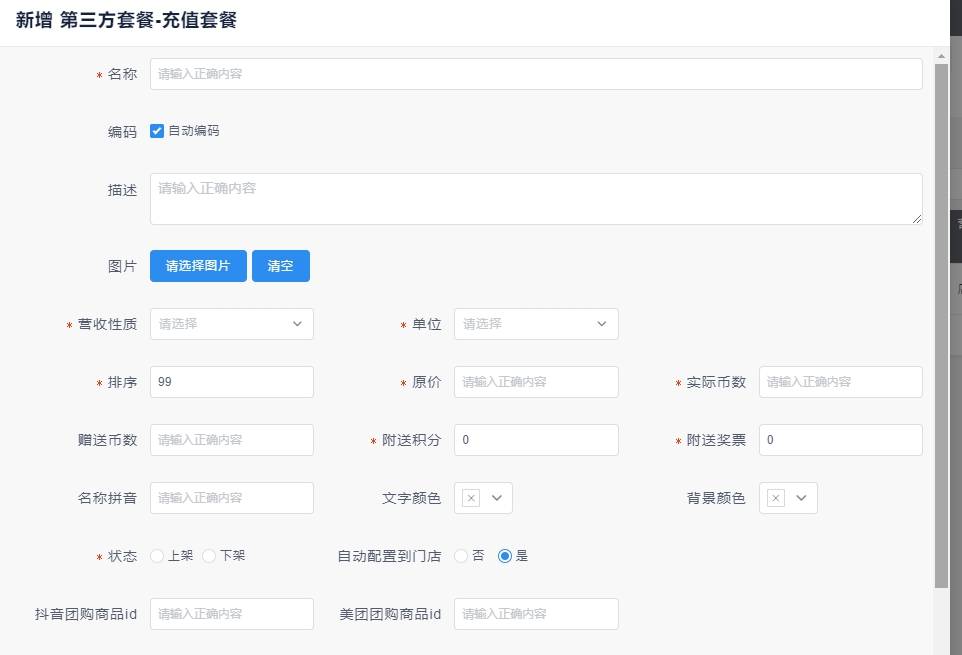Click the 赠送币数 input field

[231, 440]
